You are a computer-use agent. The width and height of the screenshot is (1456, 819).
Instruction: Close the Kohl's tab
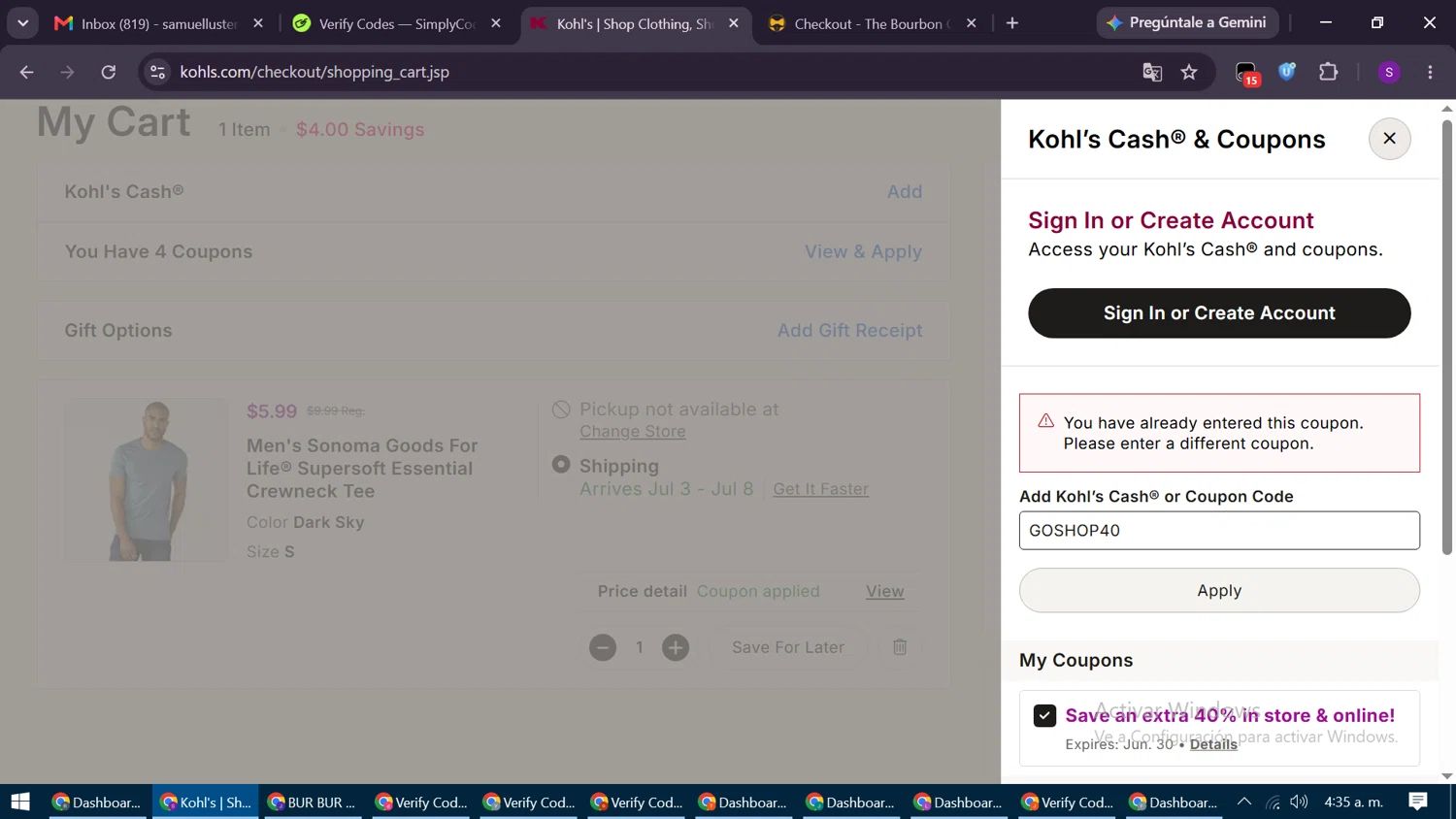pyautogui.click(x=734, y=23)
